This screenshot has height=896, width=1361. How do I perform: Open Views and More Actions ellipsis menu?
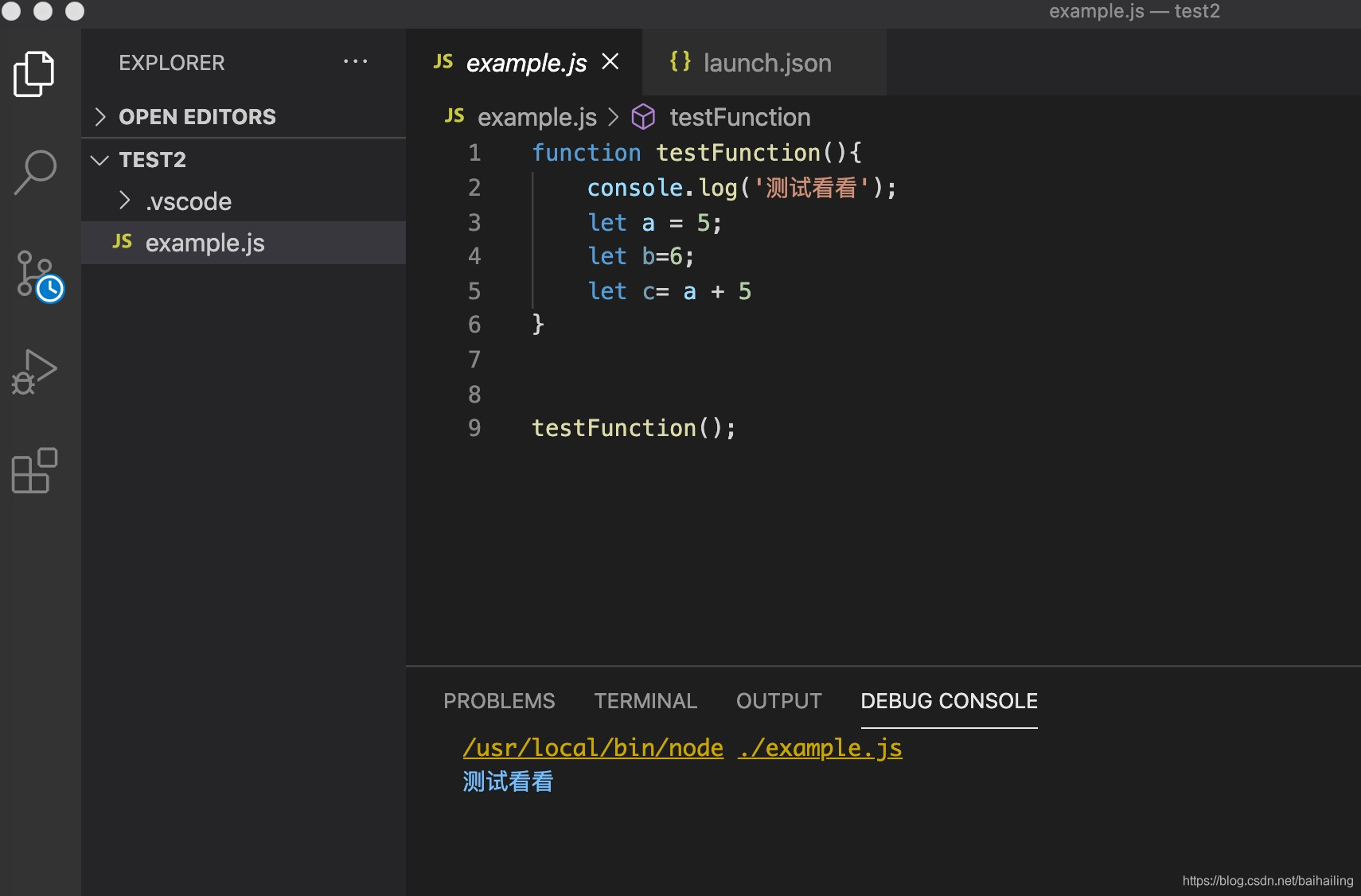coord(356,61)
